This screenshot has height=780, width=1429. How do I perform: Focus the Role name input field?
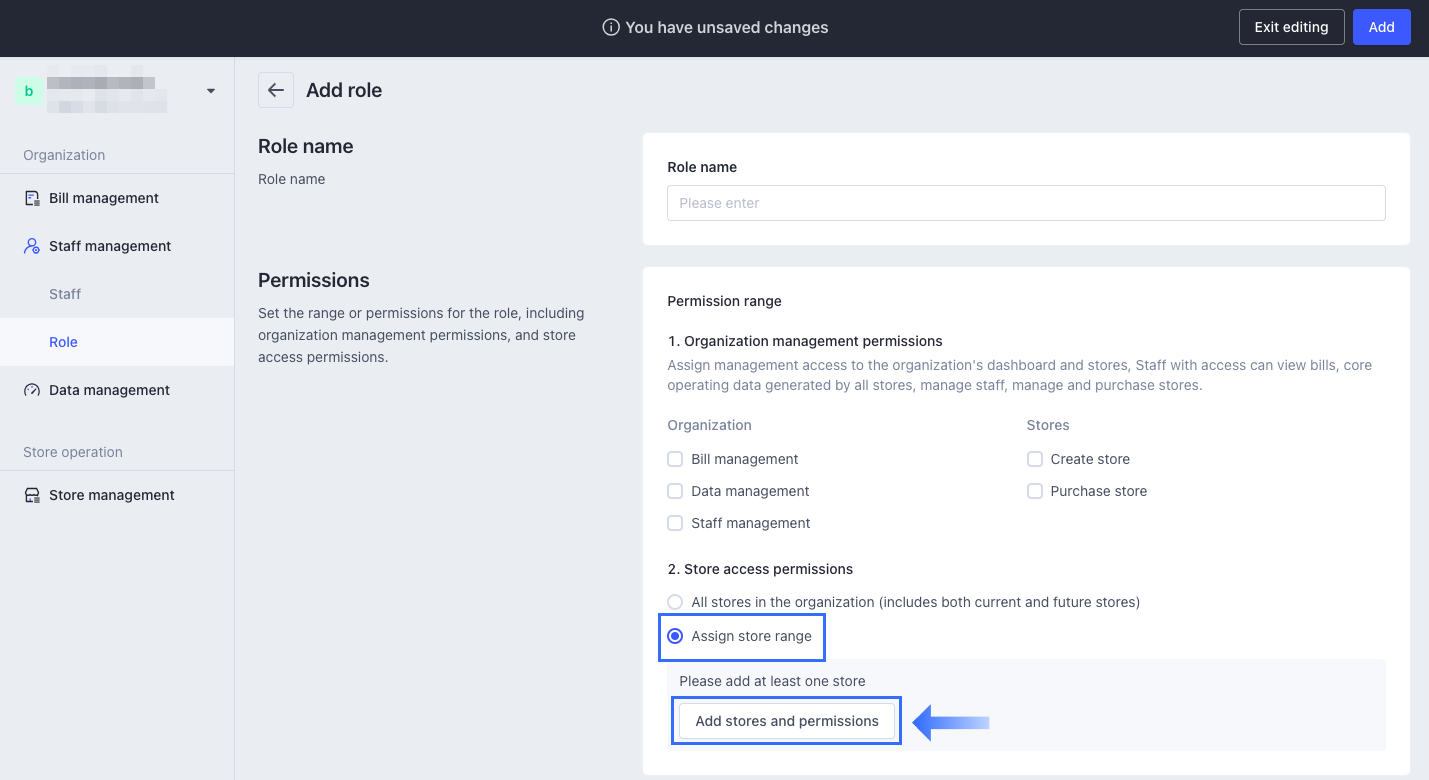pyautogui.click(x=1026, y=203)
